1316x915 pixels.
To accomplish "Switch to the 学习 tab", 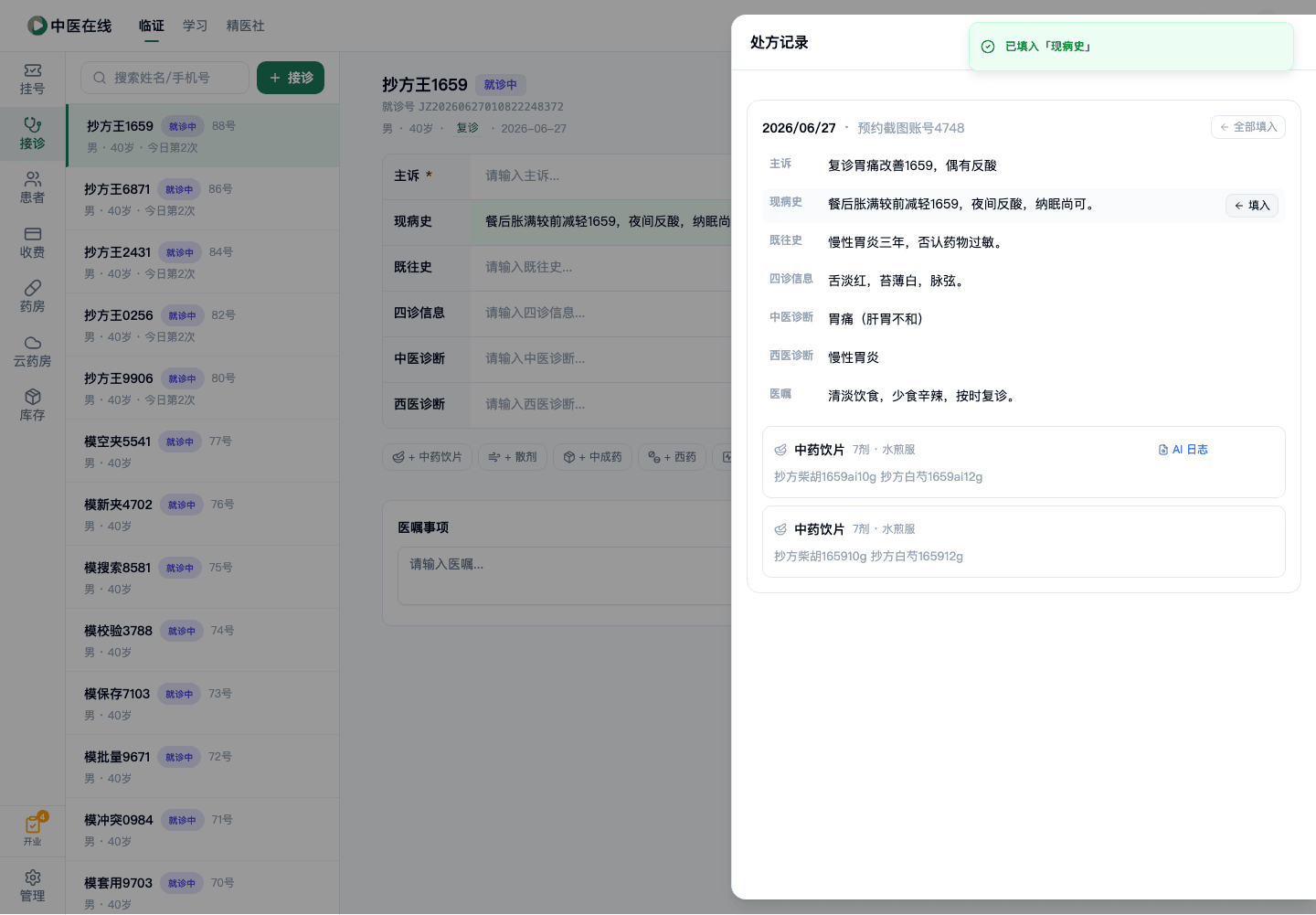I will click(196, 26).
